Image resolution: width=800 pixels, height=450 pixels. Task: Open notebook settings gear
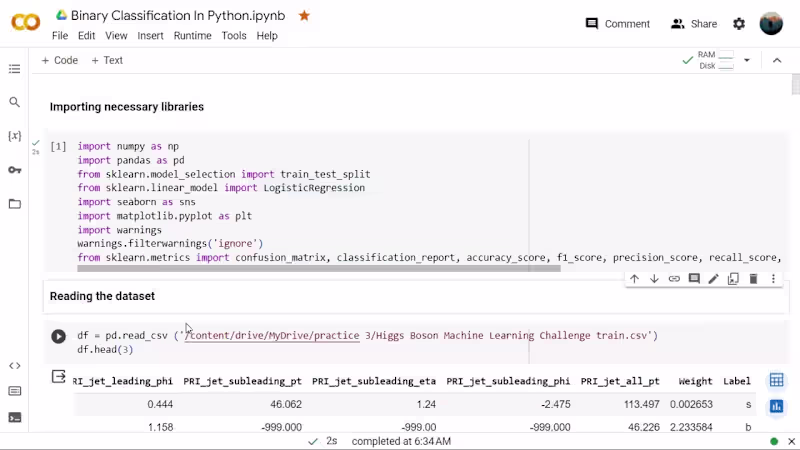click(739, 24)
